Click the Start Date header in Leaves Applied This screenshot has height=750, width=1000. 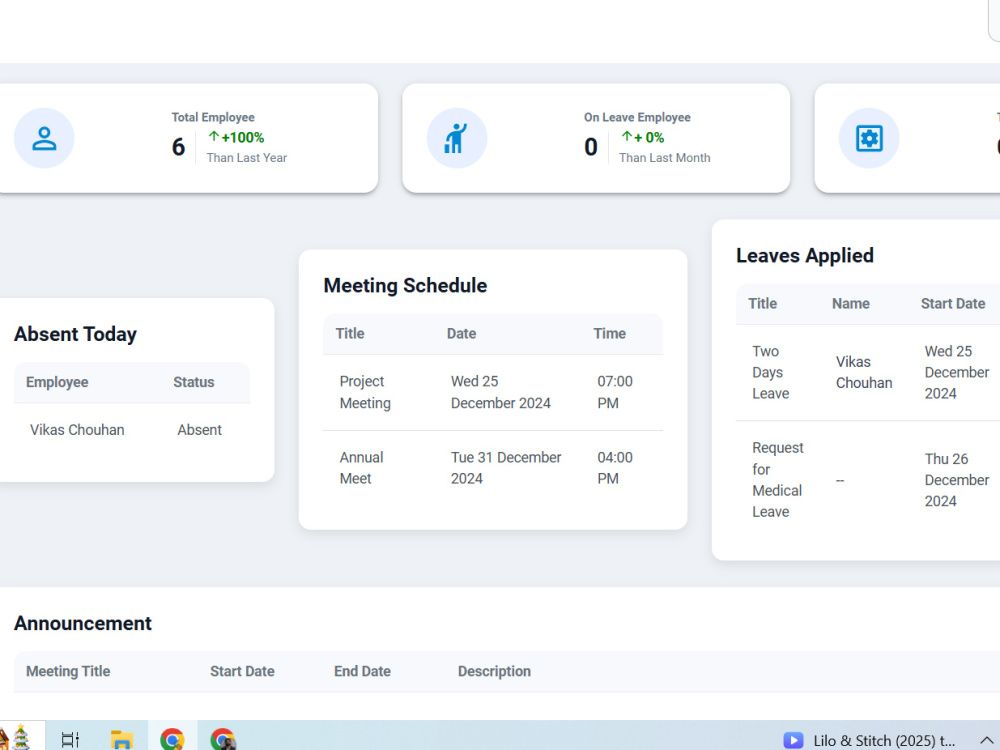click(x=953, y=304)
